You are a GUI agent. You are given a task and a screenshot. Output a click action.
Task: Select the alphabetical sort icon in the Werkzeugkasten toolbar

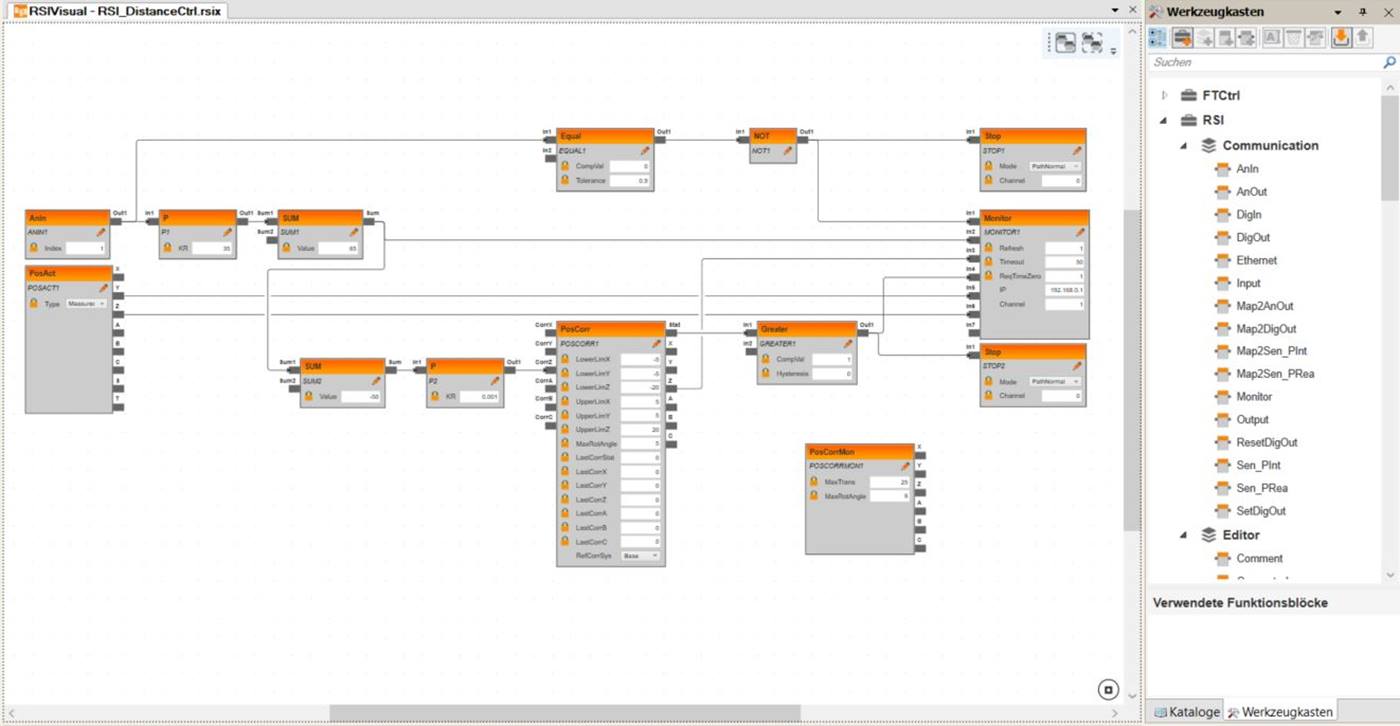pyautogui.click(x=1271, y=37)
